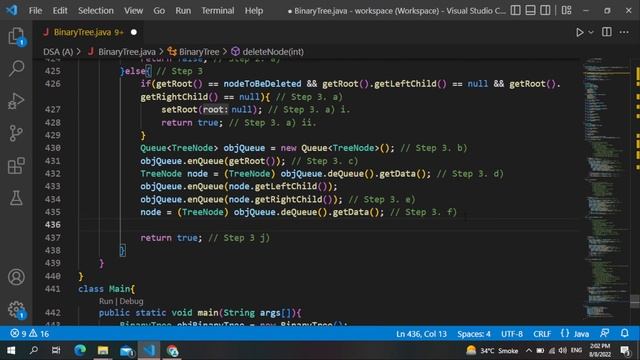Open Windows action center notifications

click(x=625, y=350)
